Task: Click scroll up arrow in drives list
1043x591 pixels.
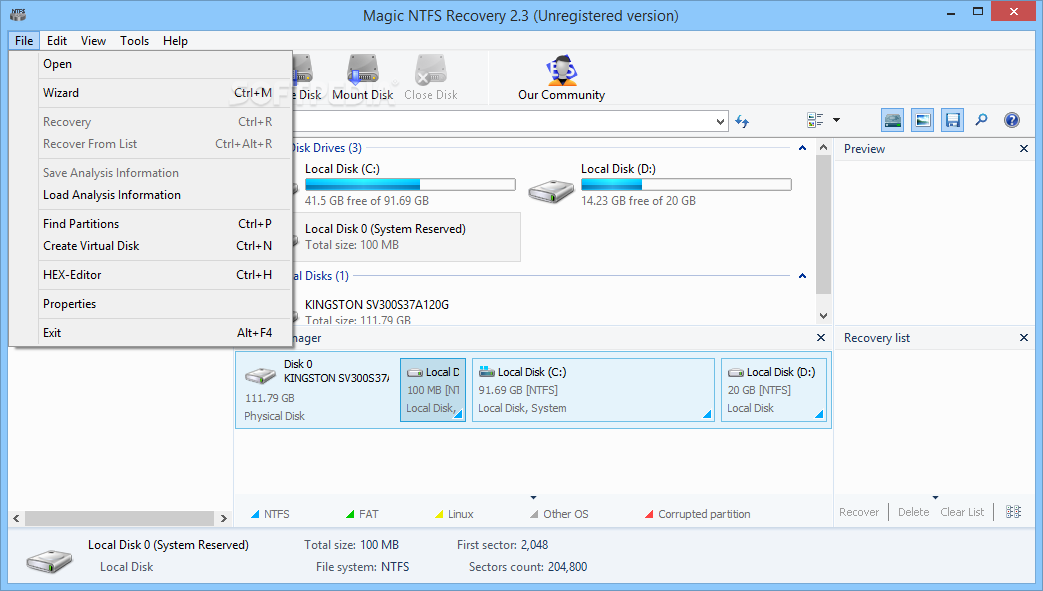Action: point(823,148)
